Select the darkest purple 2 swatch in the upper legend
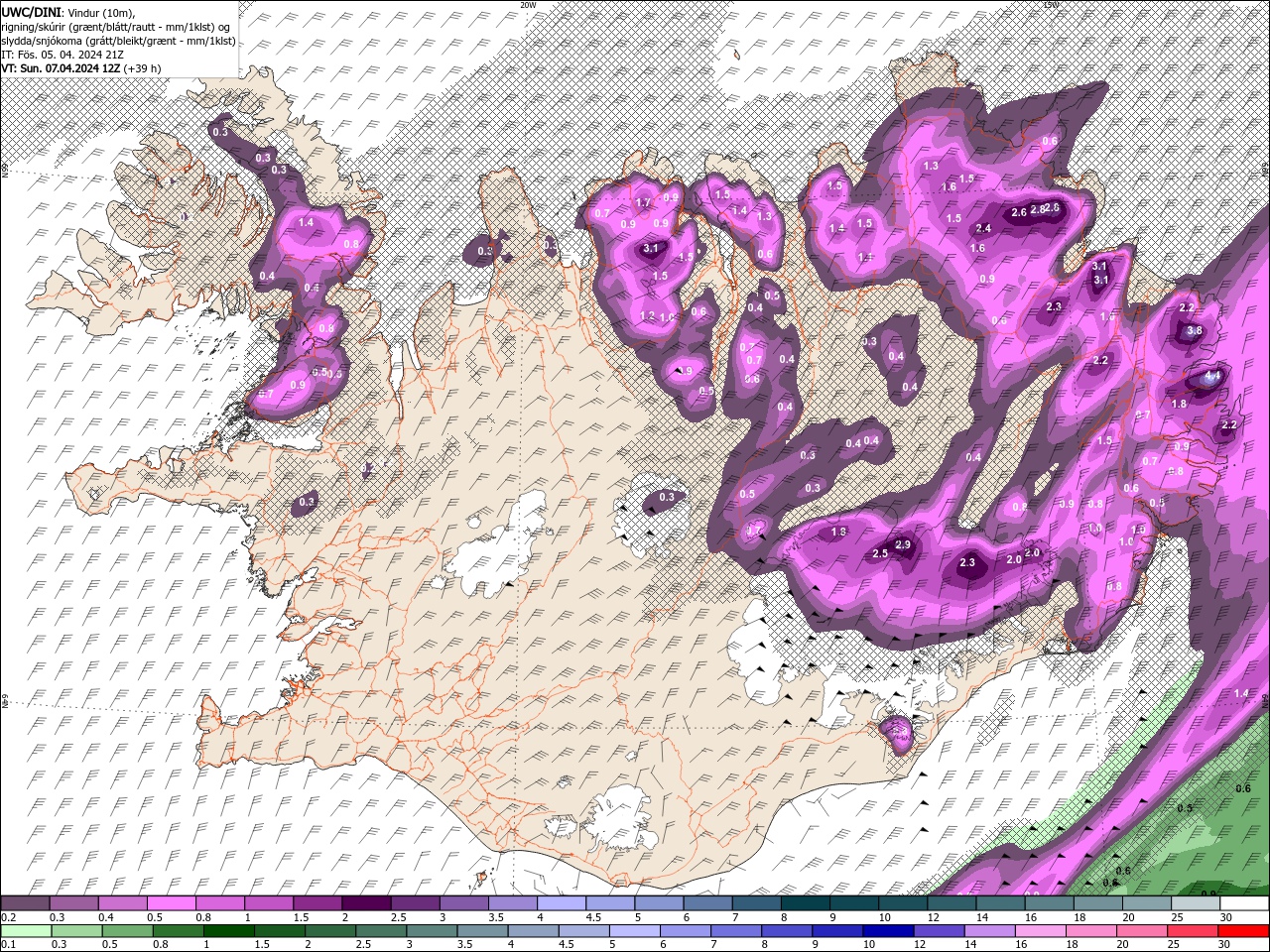 (366, 904)
